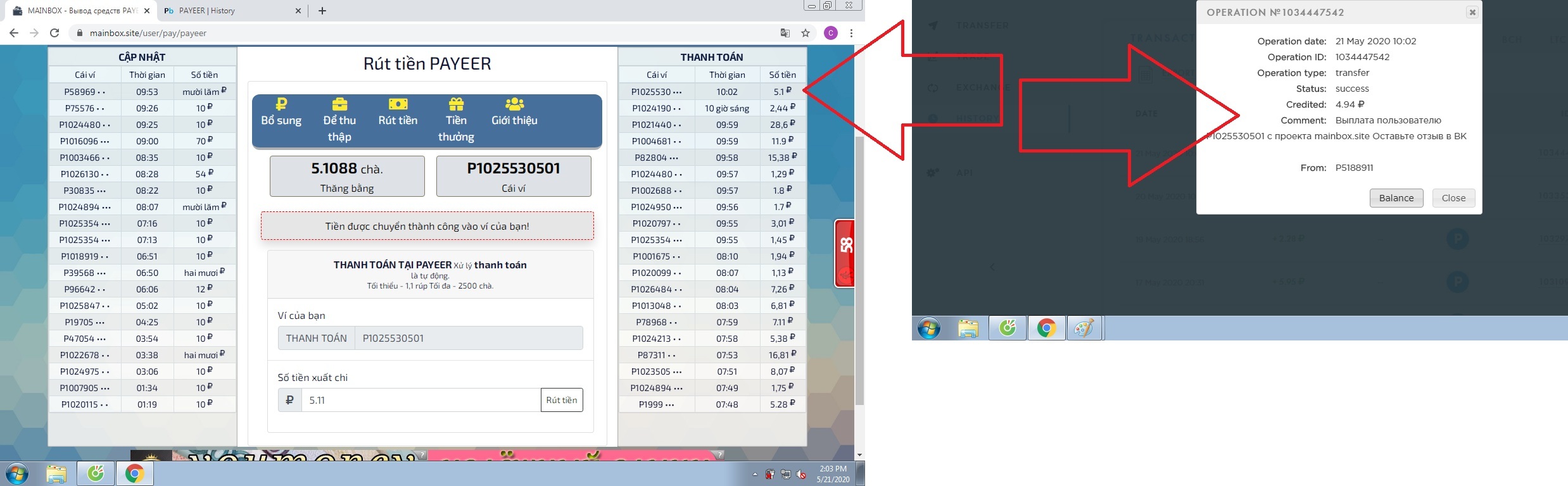Close the PAYEER History tab
1568x486 pixels.
(x=299, y=11)
